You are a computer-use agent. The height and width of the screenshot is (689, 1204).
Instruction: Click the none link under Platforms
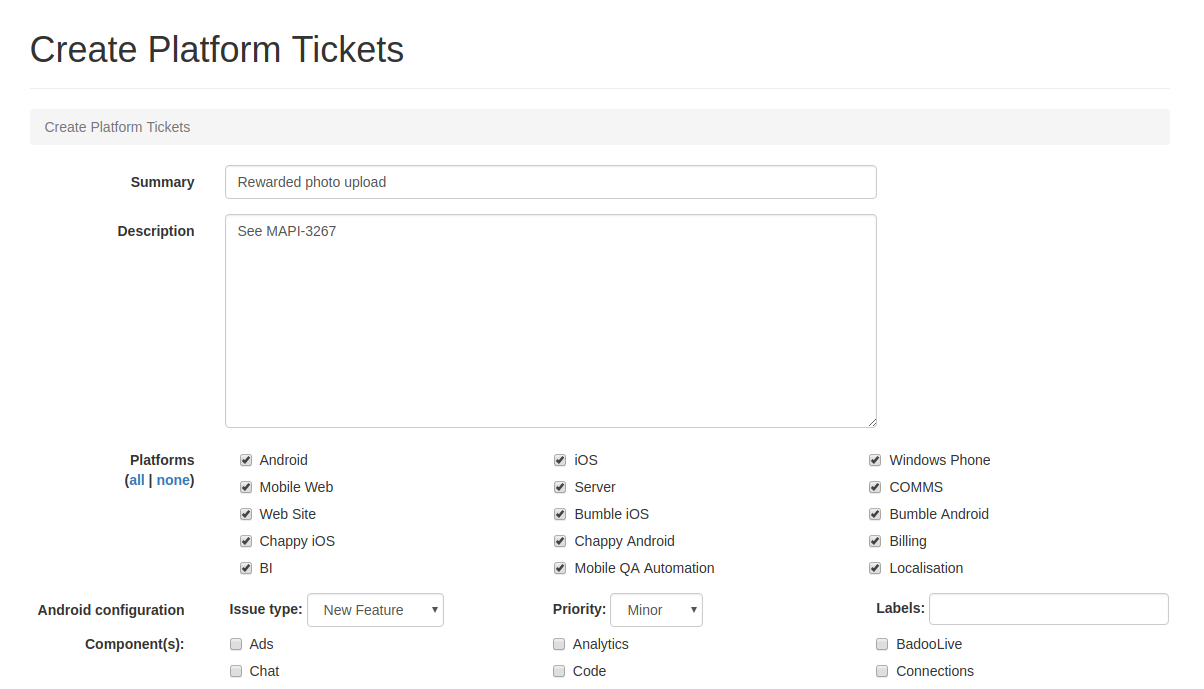click(173, 480)
